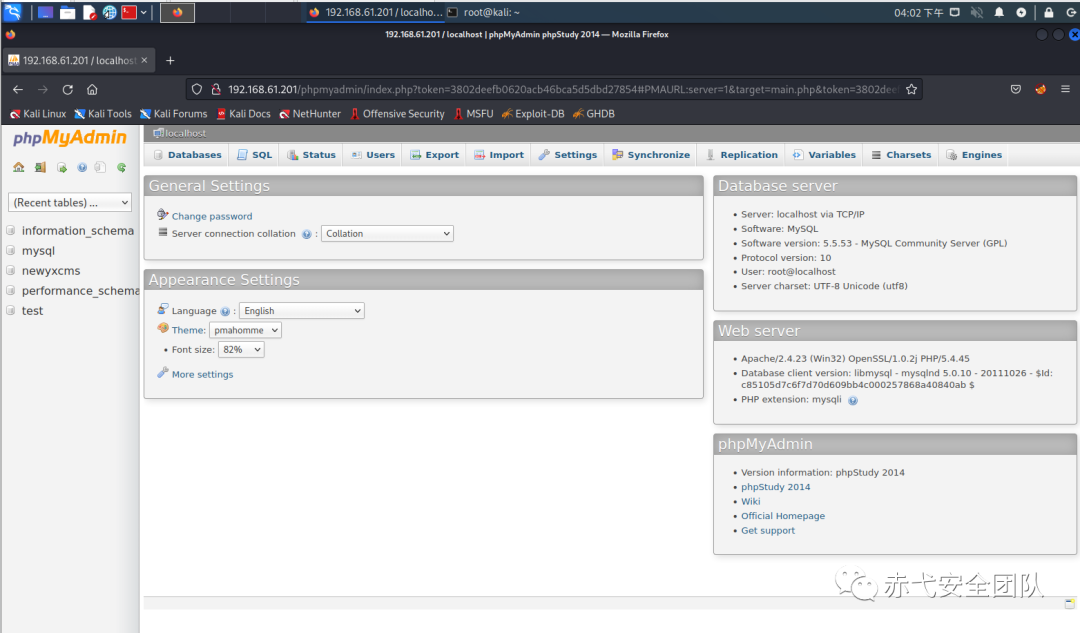Viewport: 1080px width, 633px height.
Task: Select newyxcms database in sidebar
Action: pos(51,271)
